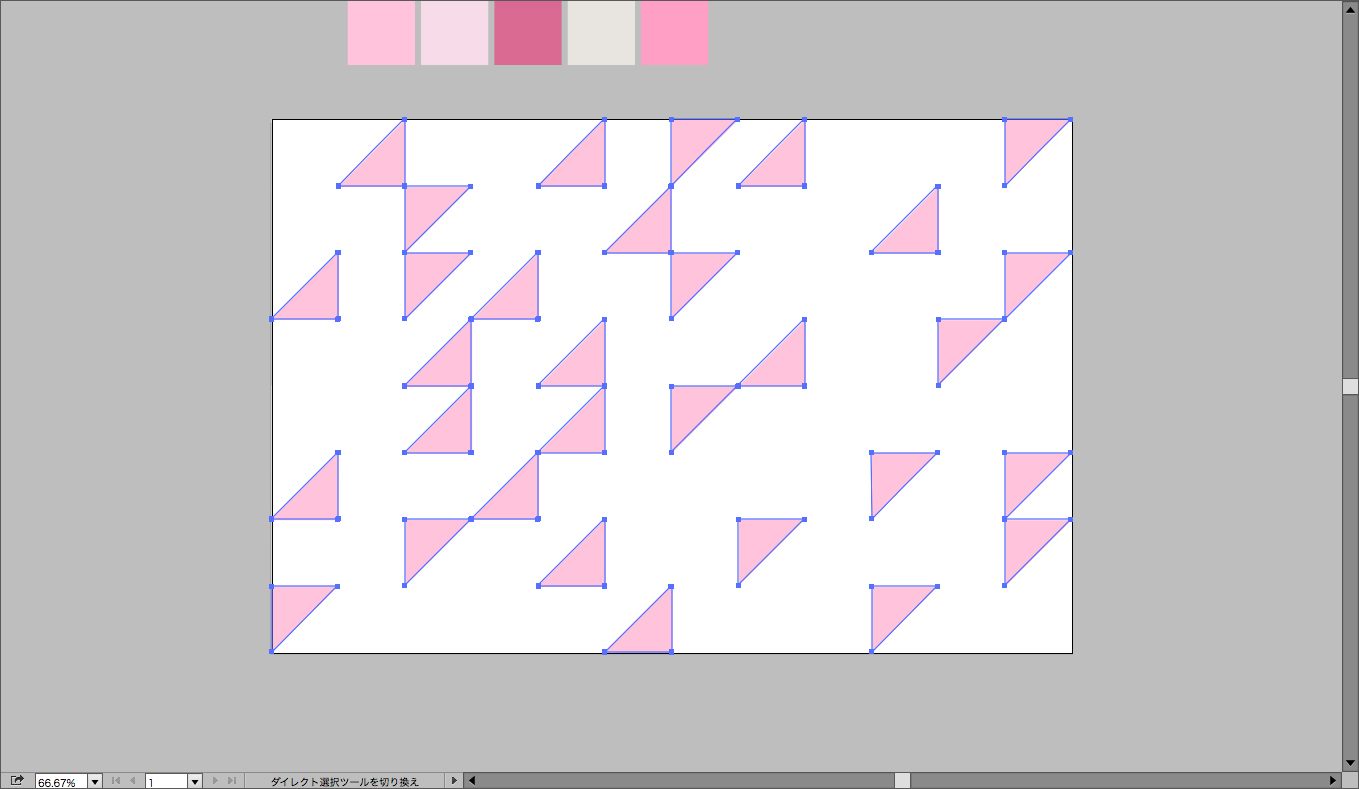This screenshot has width=1359, height=789.
Task: Click the ダイレクト選択ツールを切り換え status text
Action: 345,781
